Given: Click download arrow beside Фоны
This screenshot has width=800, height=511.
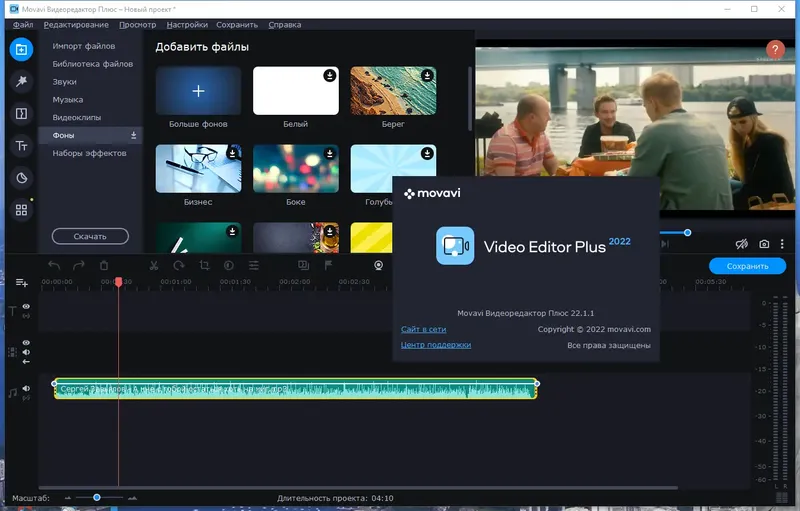Looking at the screenshot, I should click(133, 135).
